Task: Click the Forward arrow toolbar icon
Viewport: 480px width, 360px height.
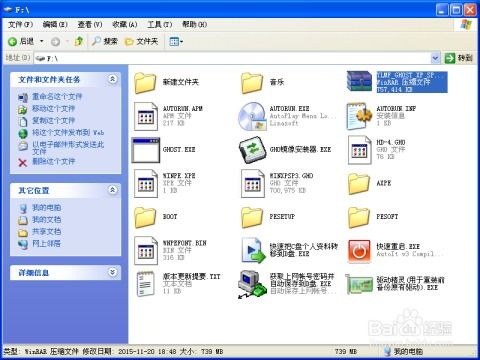Action: click(55, 42)
